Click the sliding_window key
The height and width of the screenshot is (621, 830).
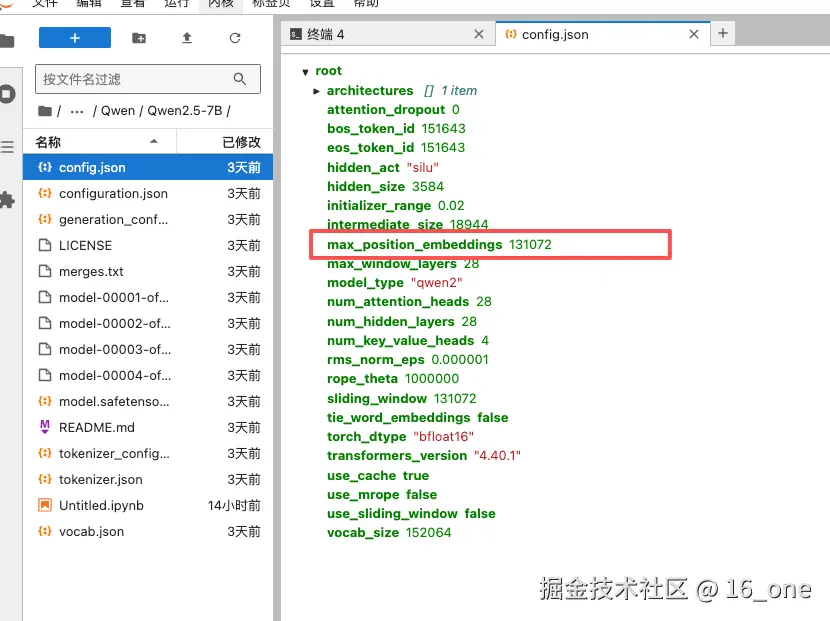pos(377,398)
